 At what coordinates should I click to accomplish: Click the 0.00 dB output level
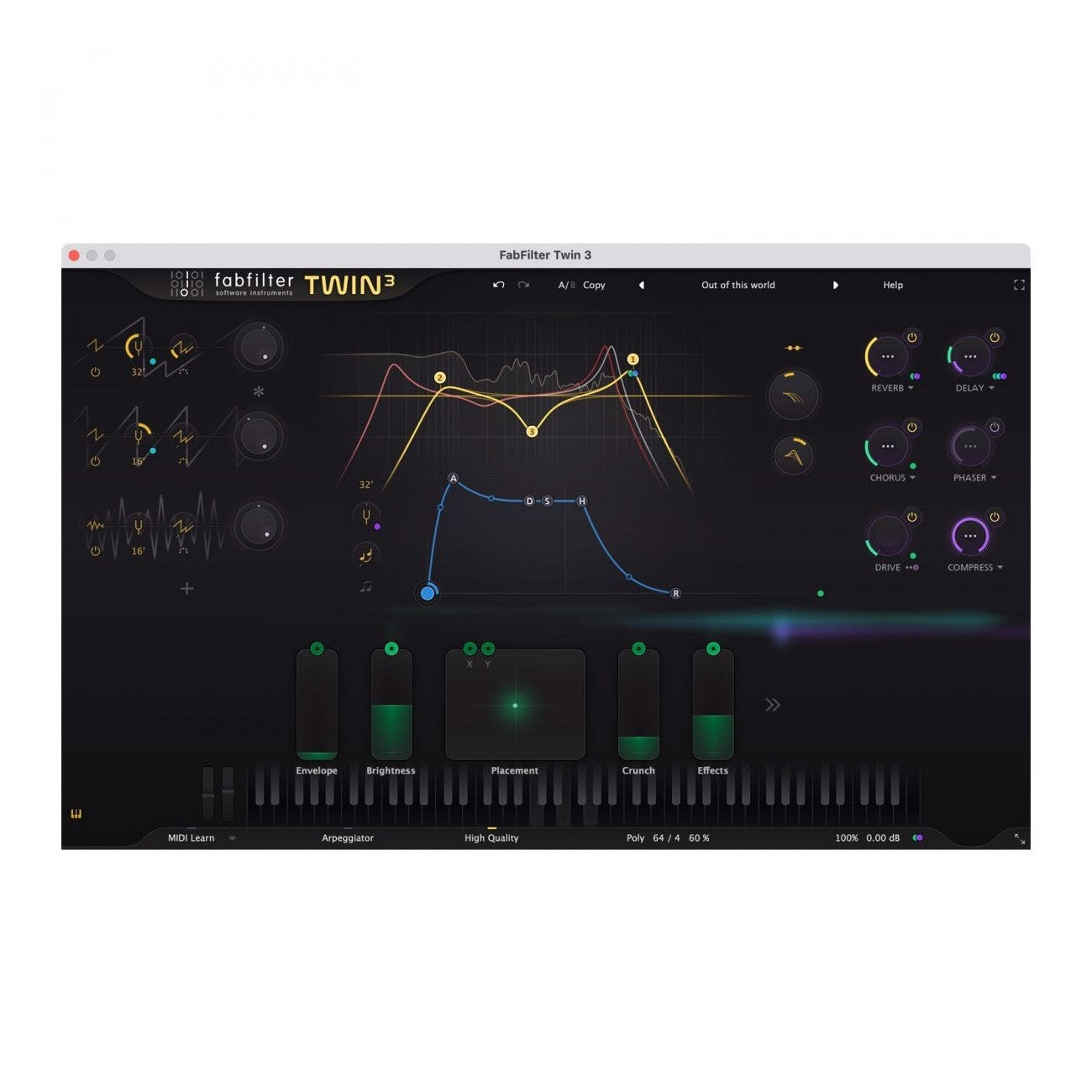(883, 838)
